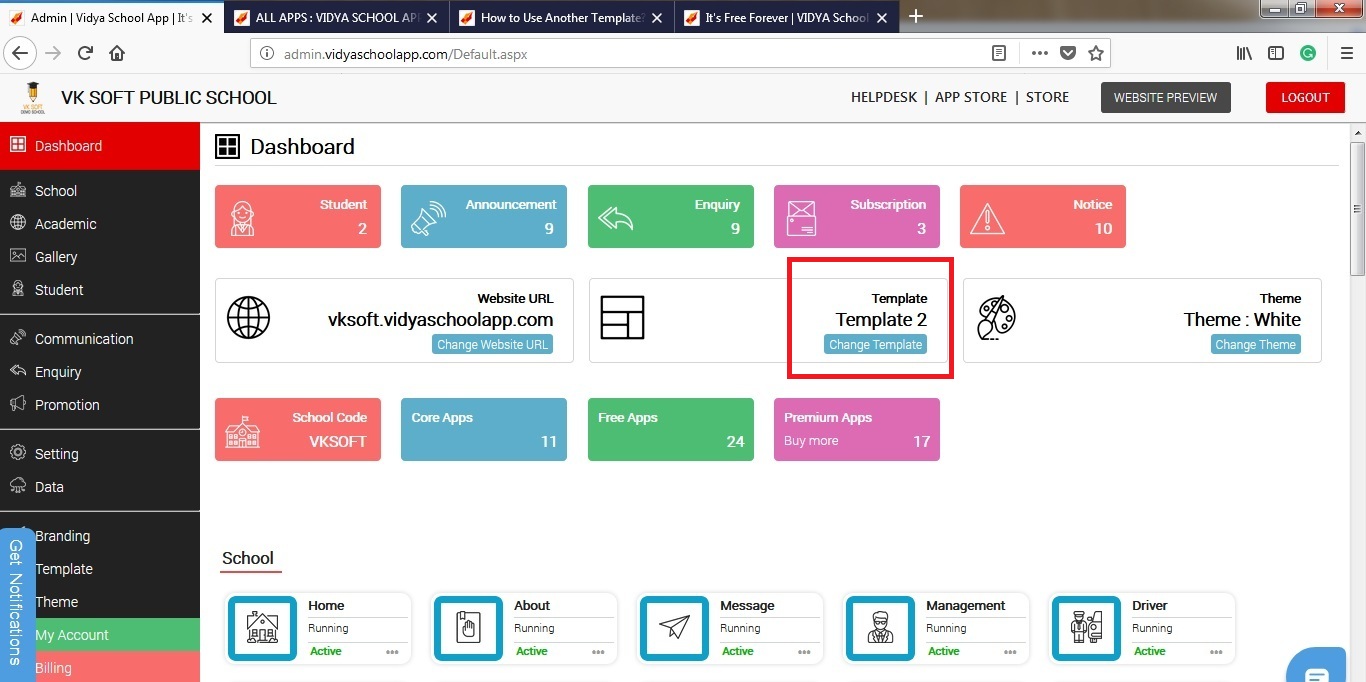
Task: Open three-dot menu on Driver card
Action: pyautogui.click(x=1216, y=652)
